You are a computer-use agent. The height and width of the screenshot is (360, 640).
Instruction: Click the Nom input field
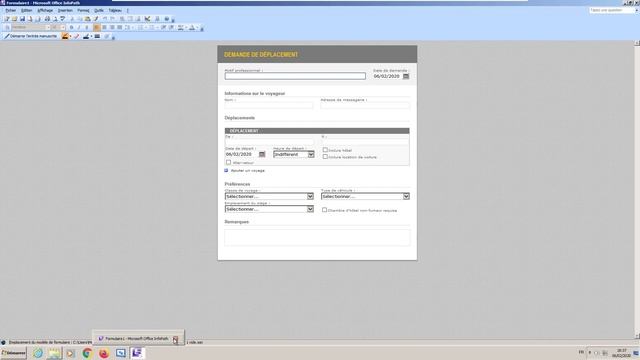pyautogui.click(x=269, y=105)
